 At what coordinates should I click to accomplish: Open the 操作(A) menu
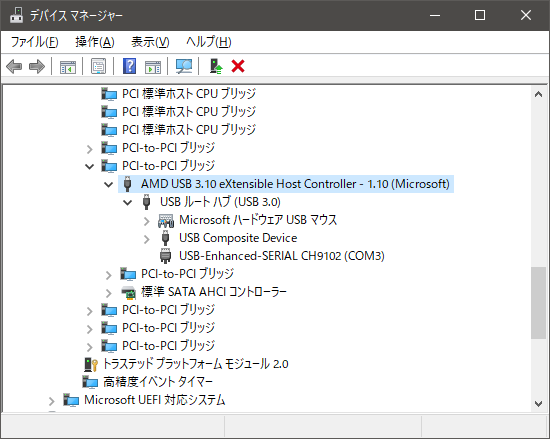(x=95, y=42)
